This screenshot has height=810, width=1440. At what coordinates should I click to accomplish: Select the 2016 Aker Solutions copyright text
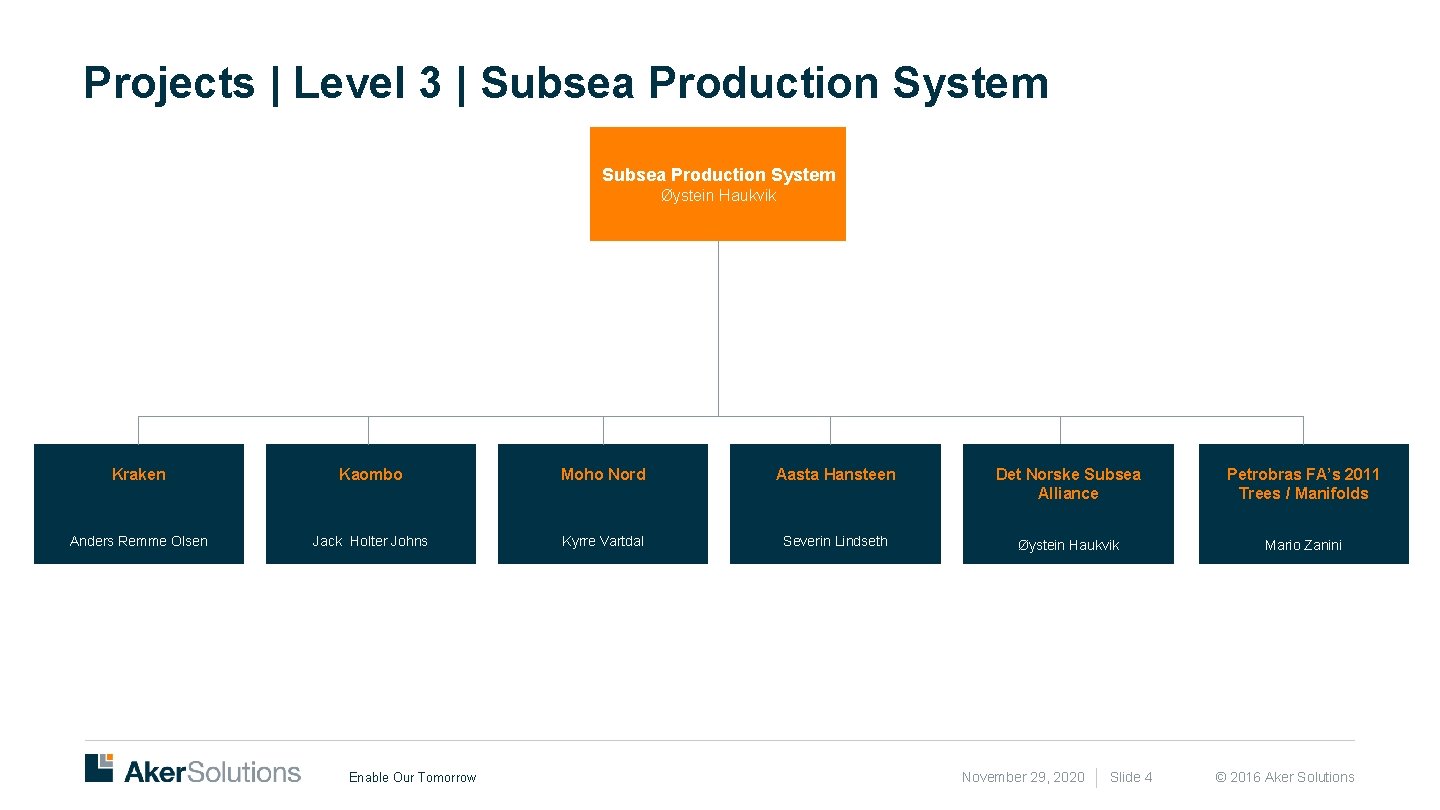pos(1284,777)
